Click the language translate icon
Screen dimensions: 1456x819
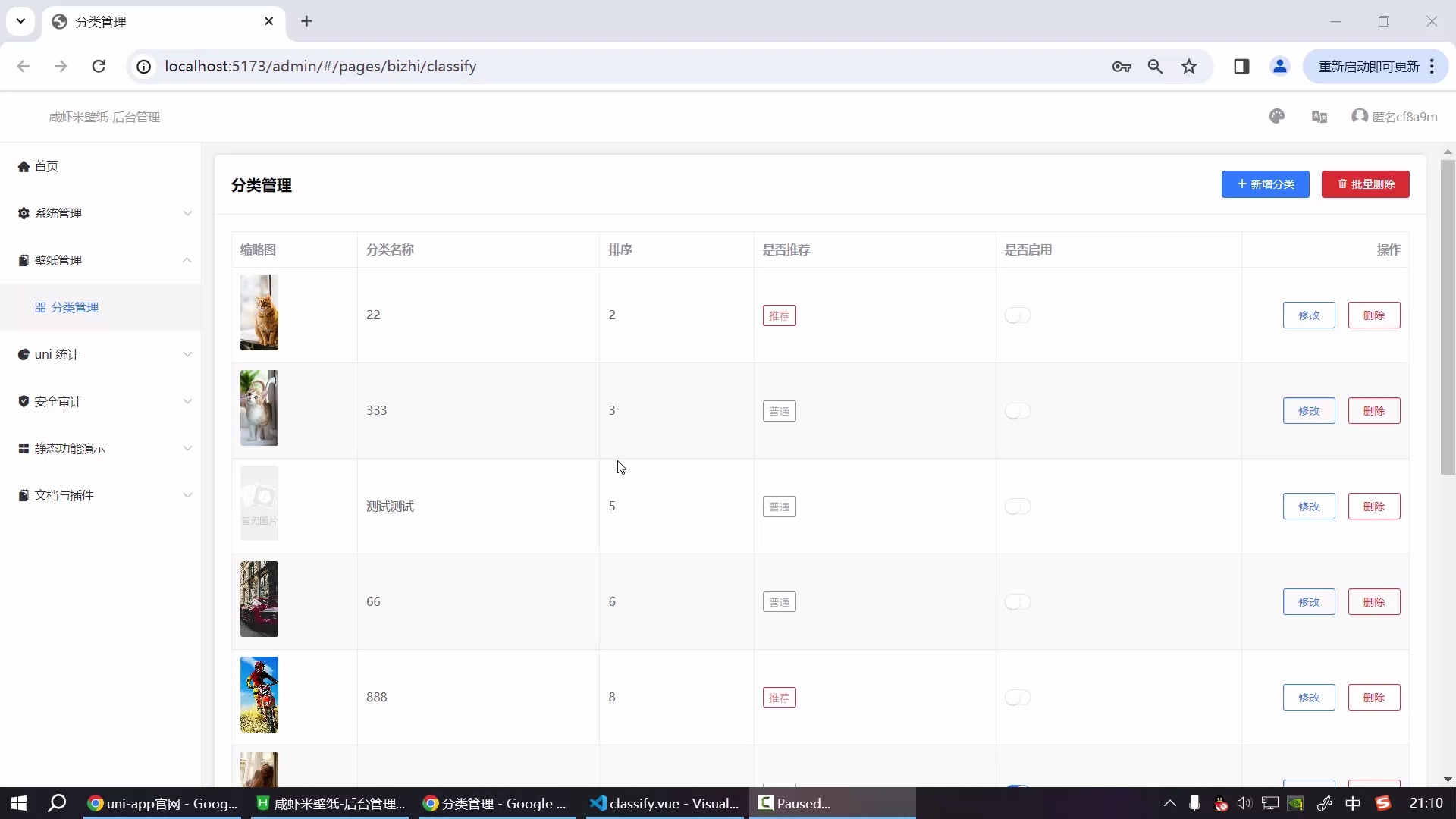pyautogui.click(x=1319, y=117)
